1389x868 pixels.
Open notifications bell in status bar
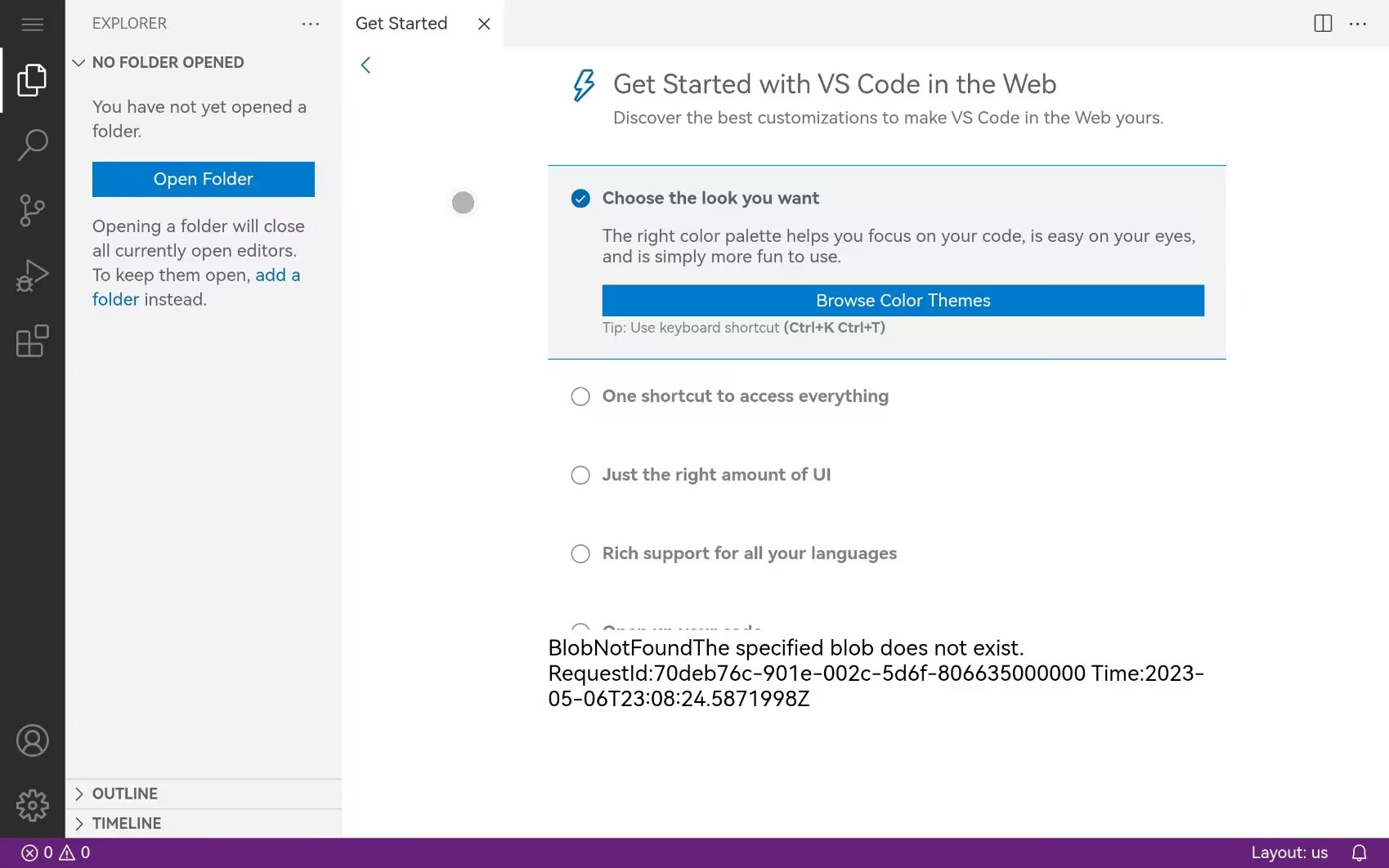pyautogui.click(x=1360, y=852)
